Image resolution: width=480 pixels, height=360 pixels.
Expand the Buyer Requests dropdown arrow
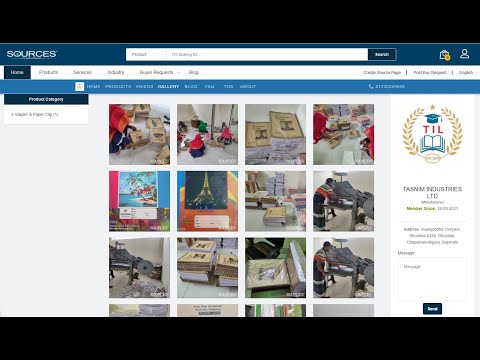pyautogui.click(x=179, y=72)
